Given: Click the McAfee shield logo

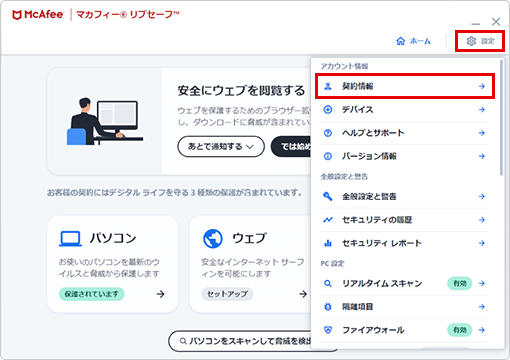Looking at the screenshot, I should point(17,15).
